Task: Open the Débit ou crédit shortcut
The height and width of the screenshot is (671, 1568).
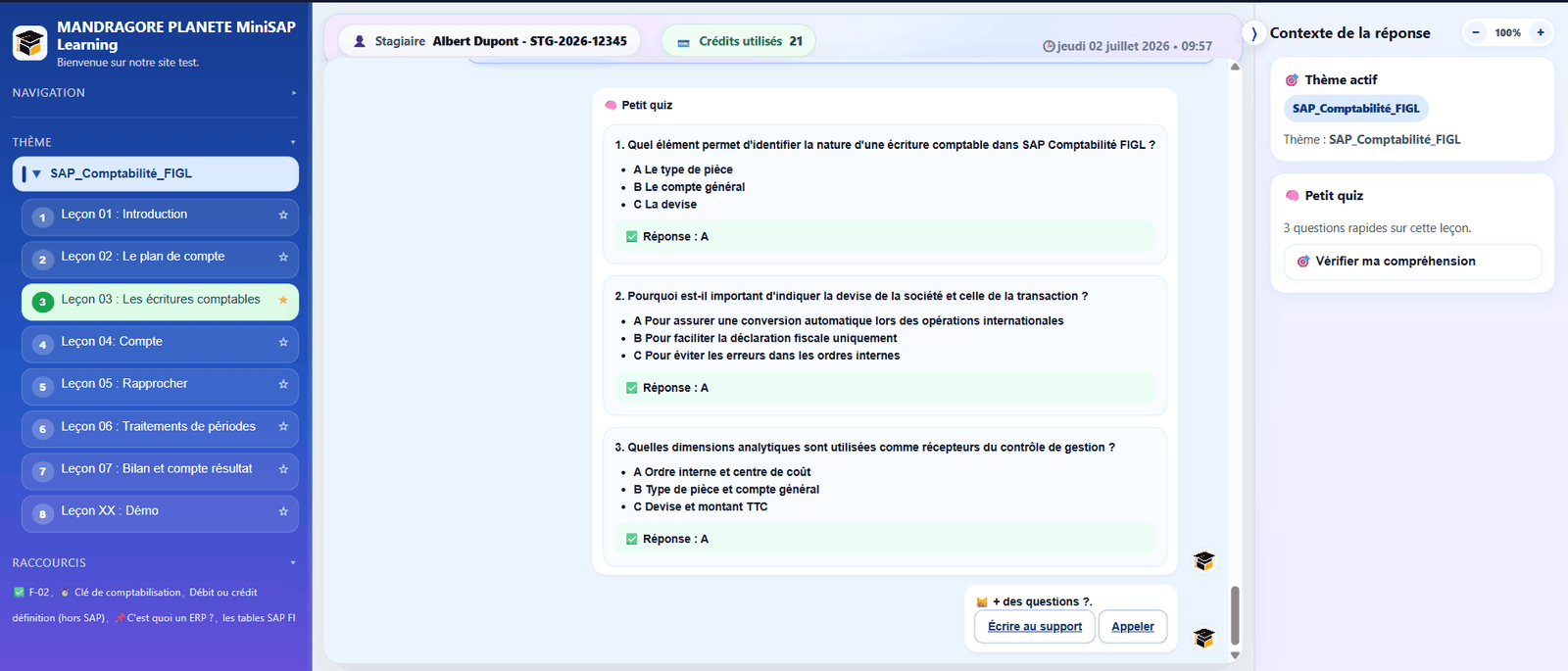Action: [x=223, y=593]
